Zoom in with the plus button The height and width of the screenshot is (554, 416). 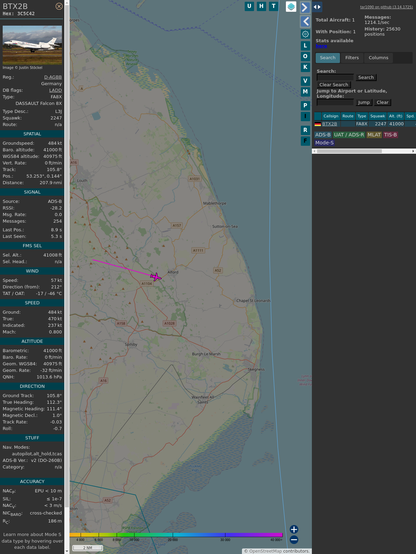pyautogui.click(x=294, y=529)
